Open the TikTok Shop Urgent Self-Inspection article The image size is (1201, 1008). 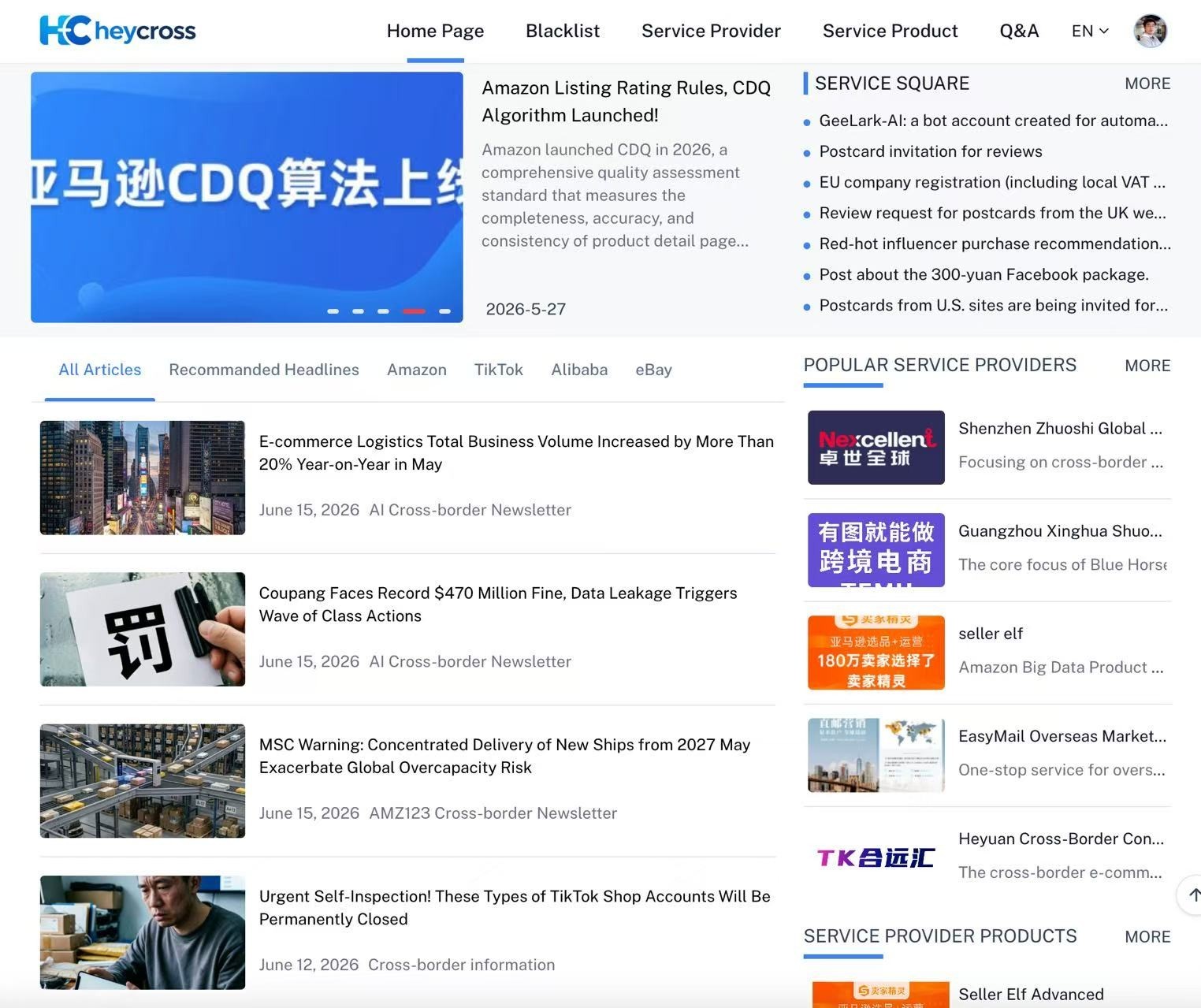(515, 908)
